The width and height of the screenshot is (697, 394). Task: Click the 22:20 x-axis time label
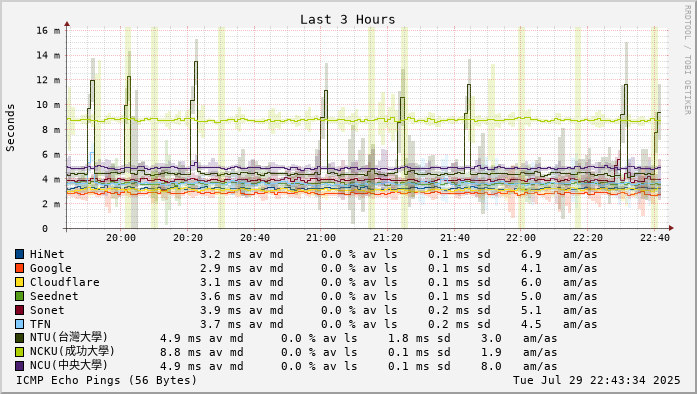point(588,238)
